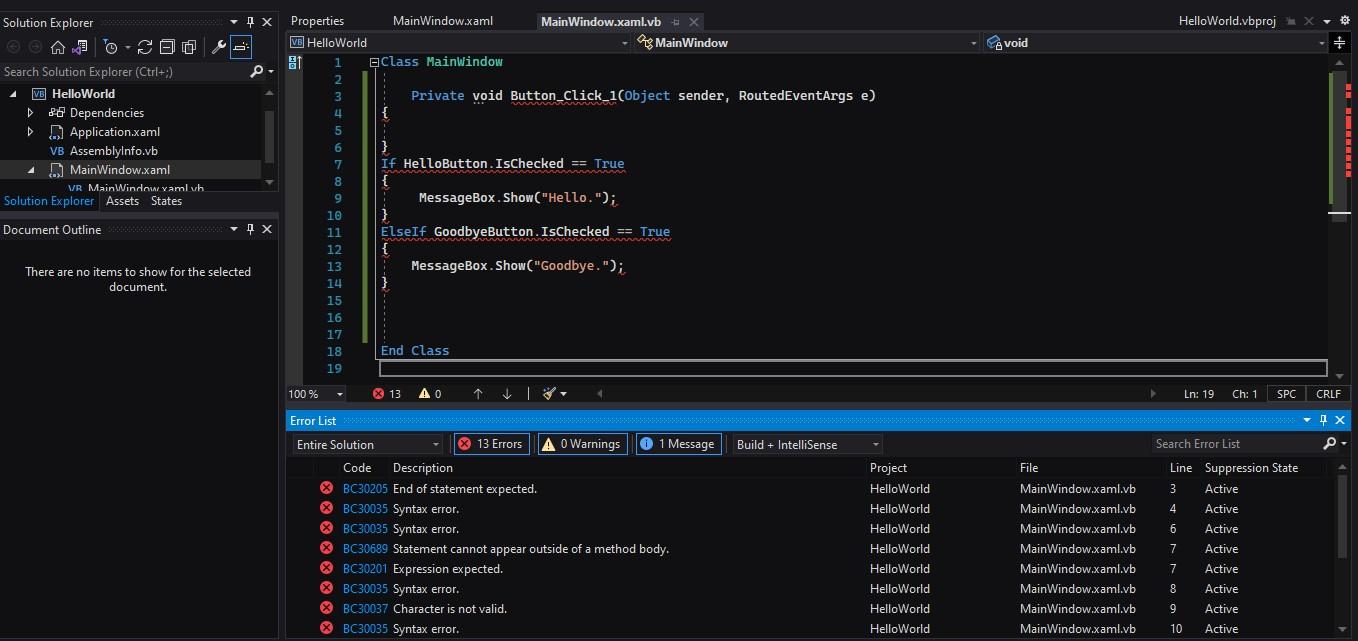Click the pin icon on the Error List panel
The width and height of the screenshot is (1358, 641).
click(x=1323, y=420)
